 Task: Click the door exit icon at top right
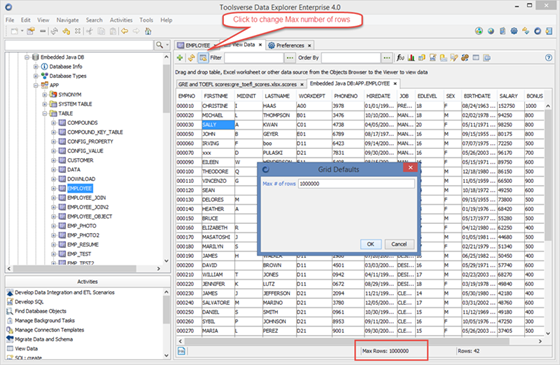[549, 31]
